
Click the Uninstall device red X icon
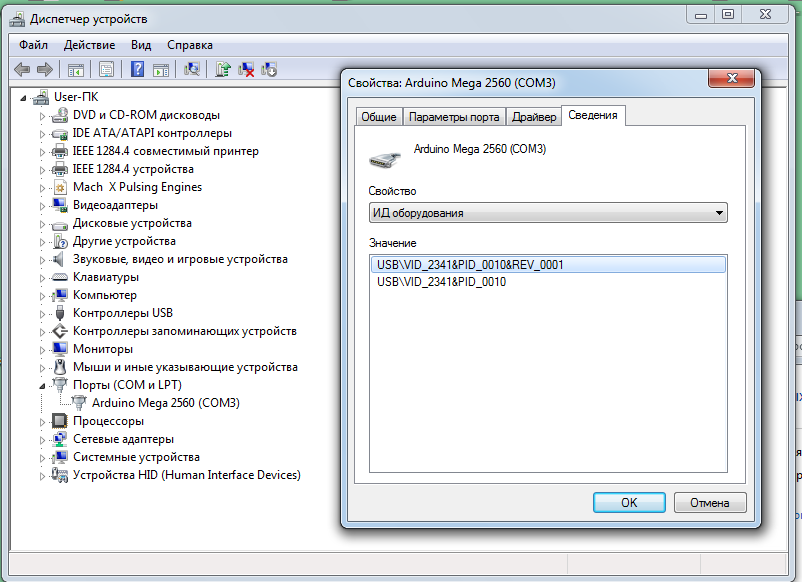[246, 70]
